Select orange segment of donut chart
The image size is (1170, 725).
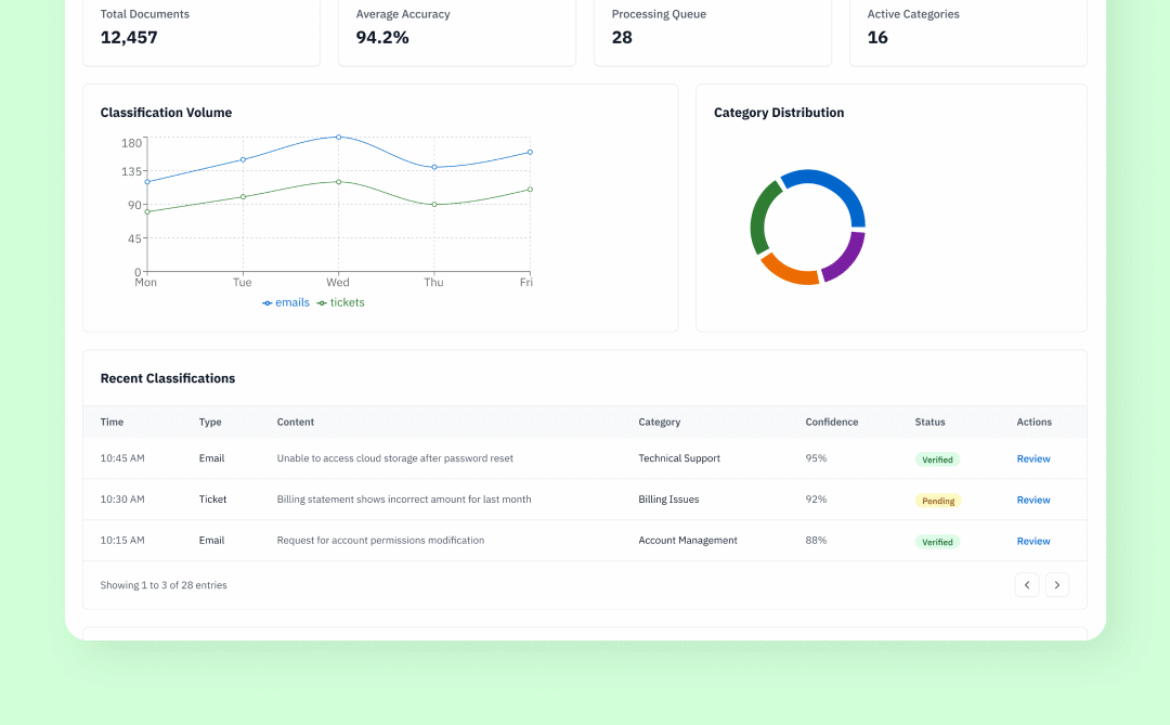pyautogui.click(x=788, y=271)
